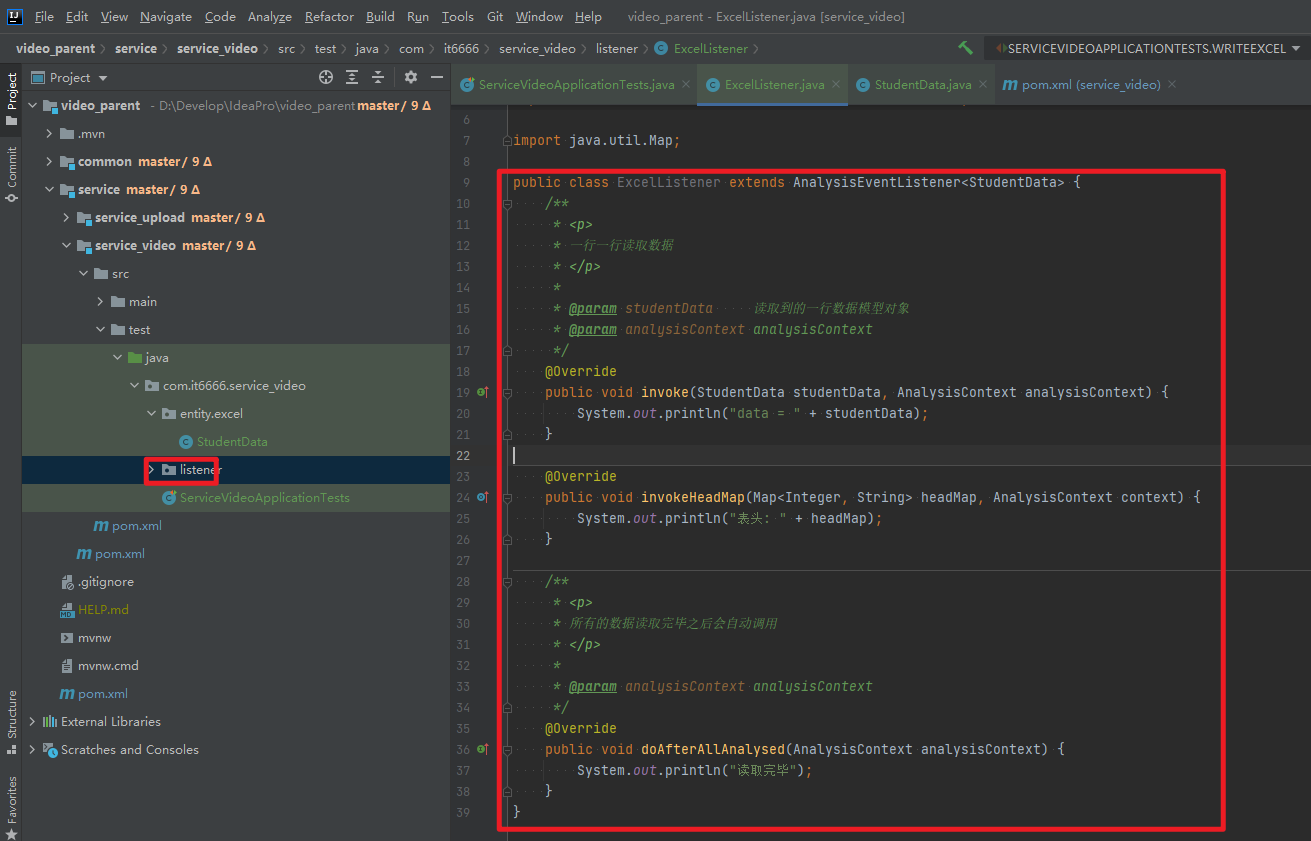Expand the common module folder

click(x=50, y=161)
